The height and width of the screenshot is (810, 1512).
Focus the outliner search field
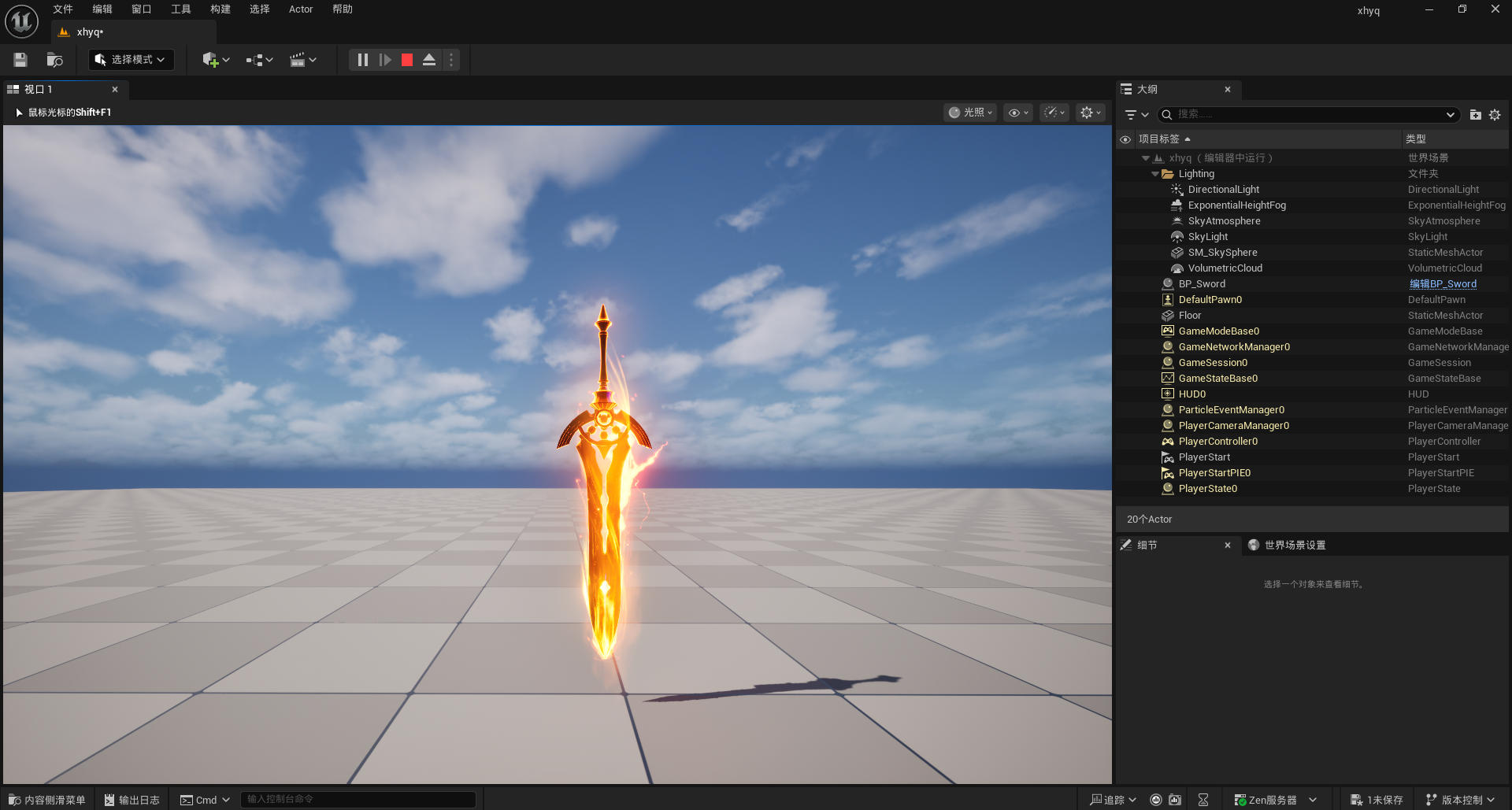tap(1308, 115)
